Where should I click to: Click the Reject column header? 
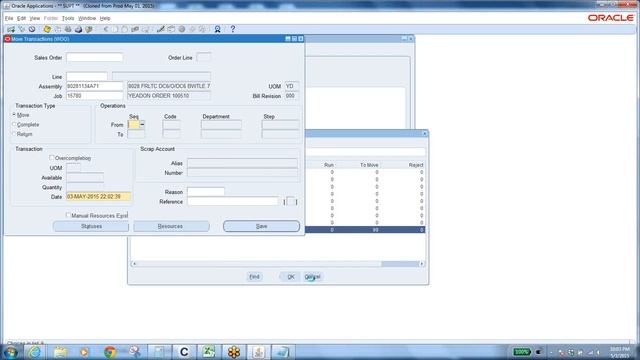click(x=416, y=165)
